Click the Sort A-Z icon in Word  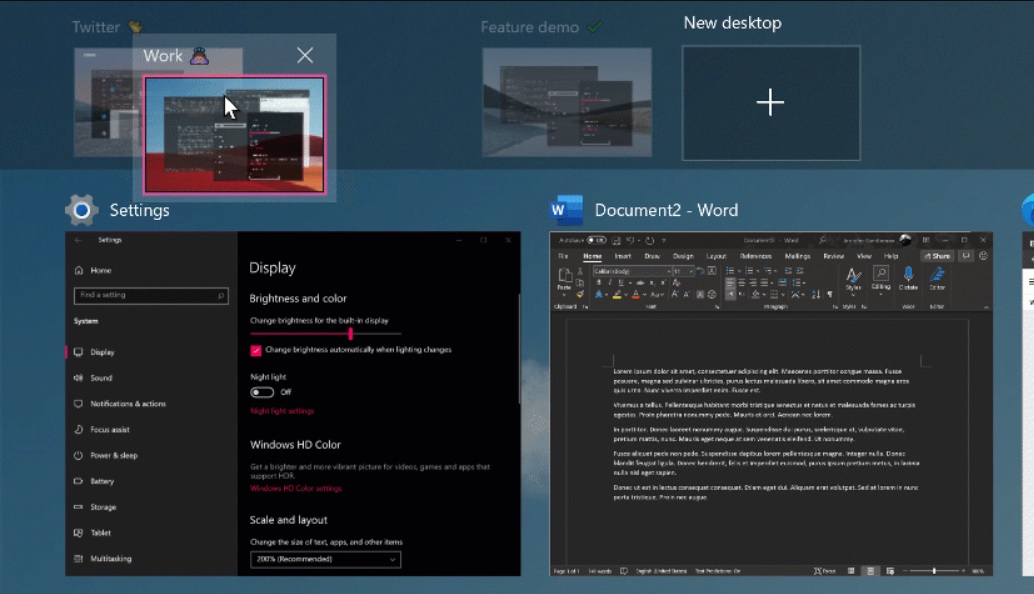[816, 294]
